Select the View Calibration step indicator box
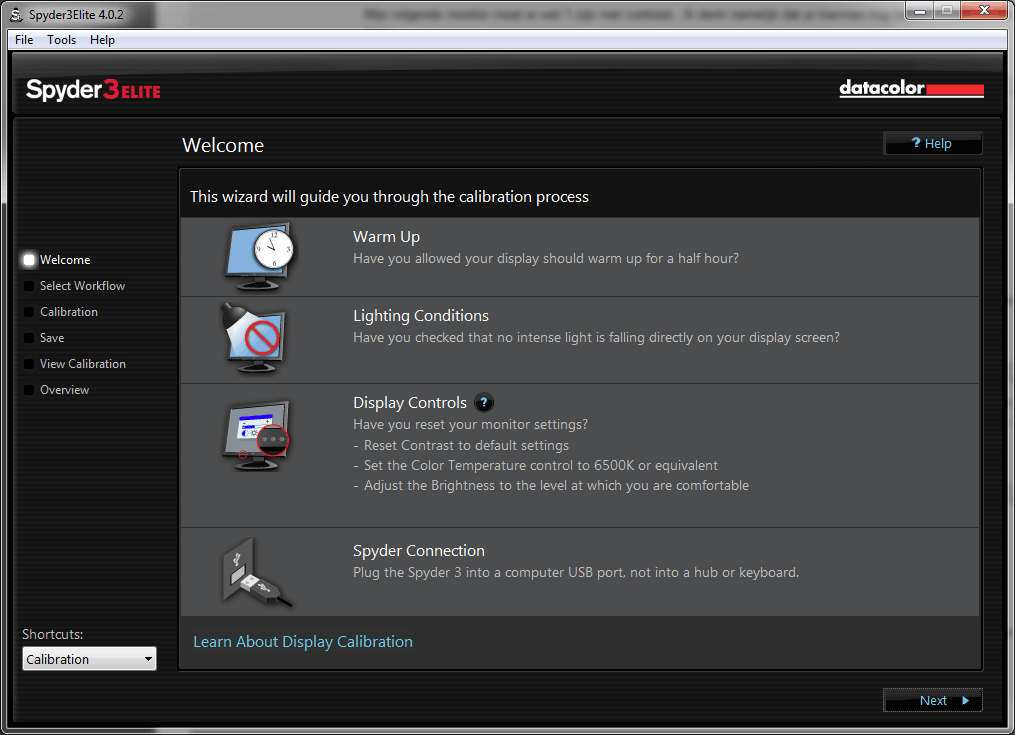This screenshot has height=735, width=1015. 29,363
